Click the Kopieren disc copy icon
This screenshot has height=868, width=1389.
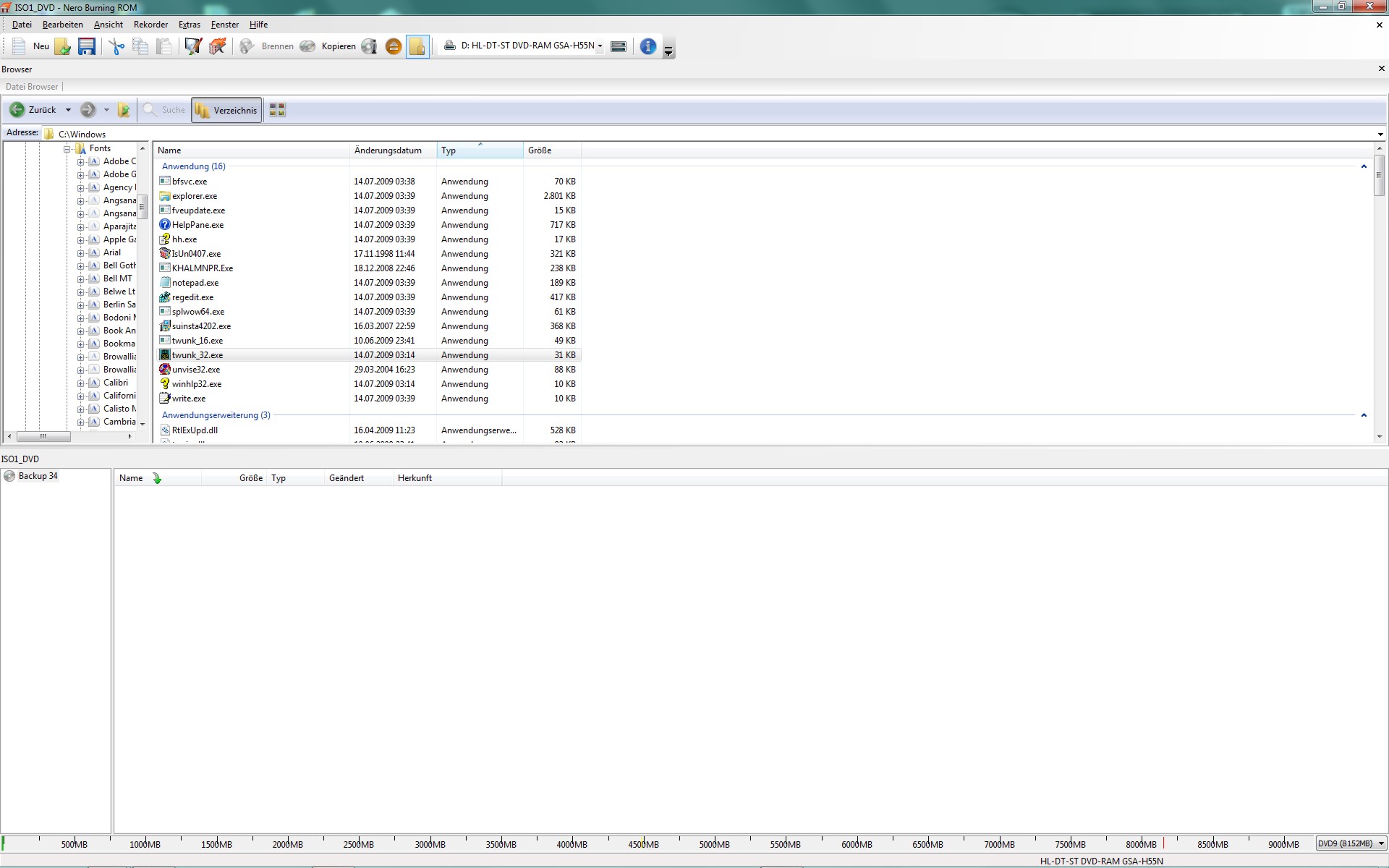pos(307,46)
